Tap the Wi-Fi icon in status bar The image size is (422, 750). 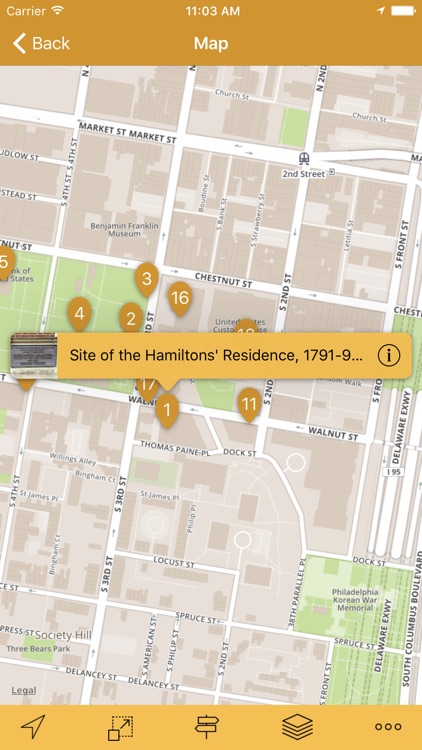tap(57, 11)
